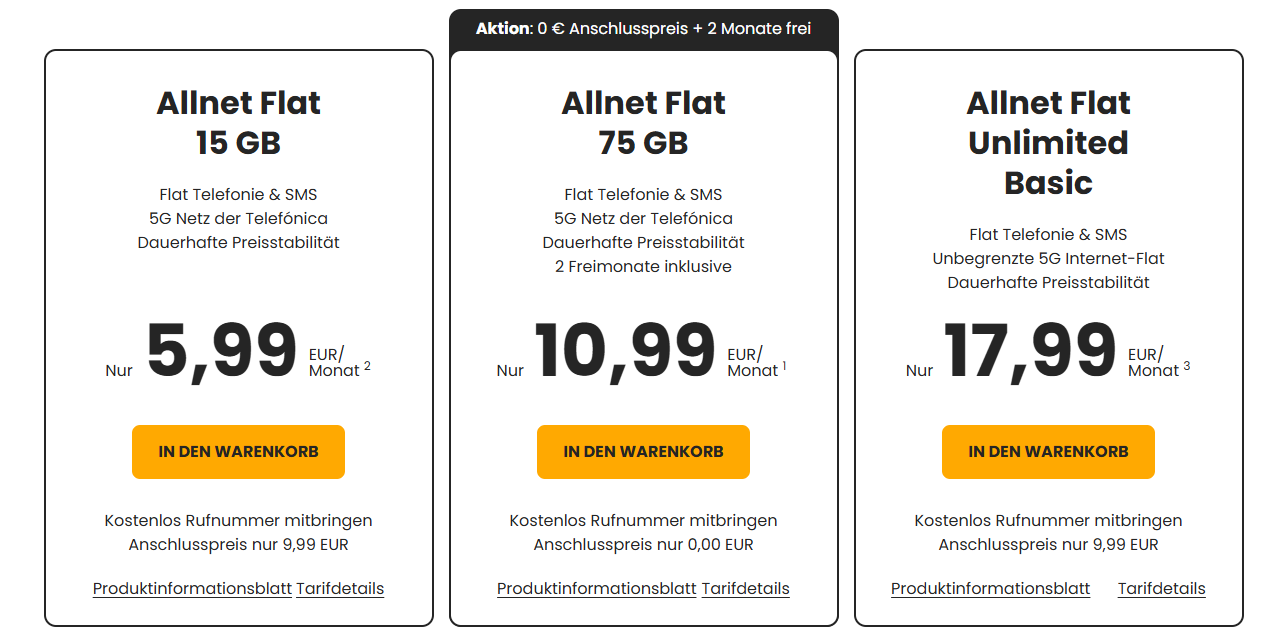The width and height of the screenshot is (1288, 637).
Task: Open Produktinformationsblatt for the 15 GB plan
Action: click(192, 589)
